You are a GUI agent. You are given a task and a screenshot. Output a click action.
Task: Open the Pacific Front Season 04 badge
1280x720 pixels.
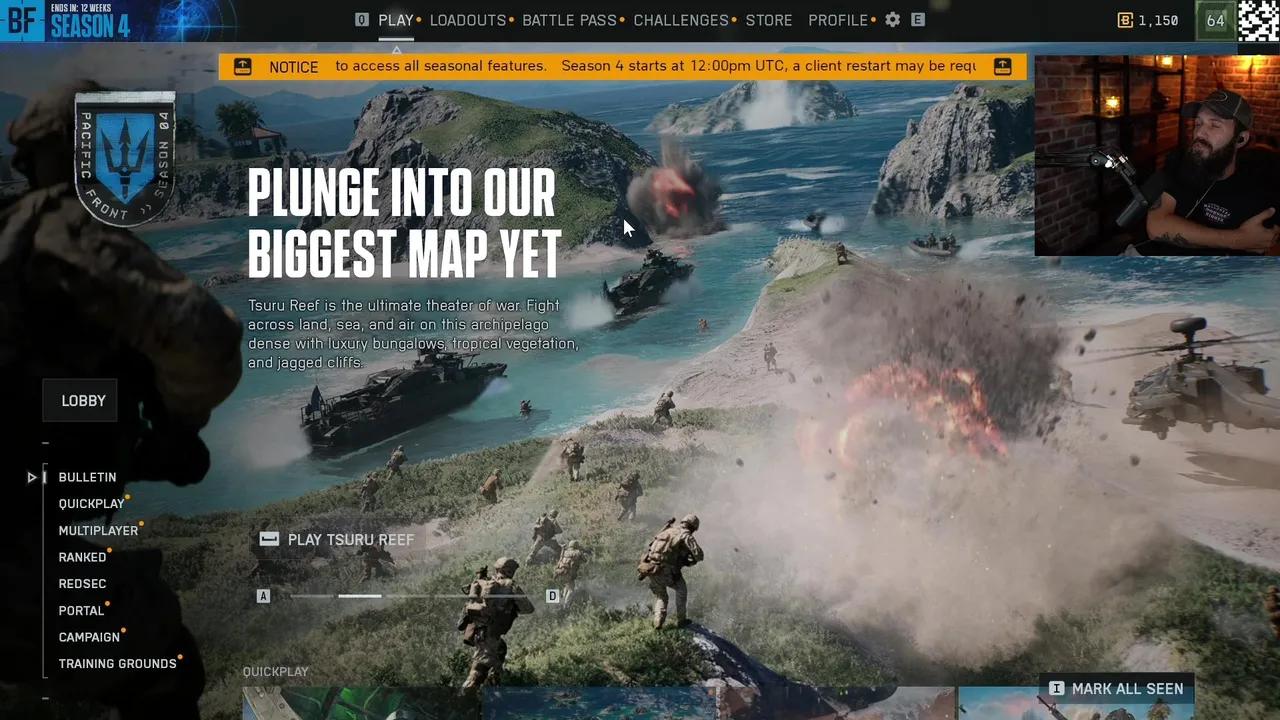point(125,158)
